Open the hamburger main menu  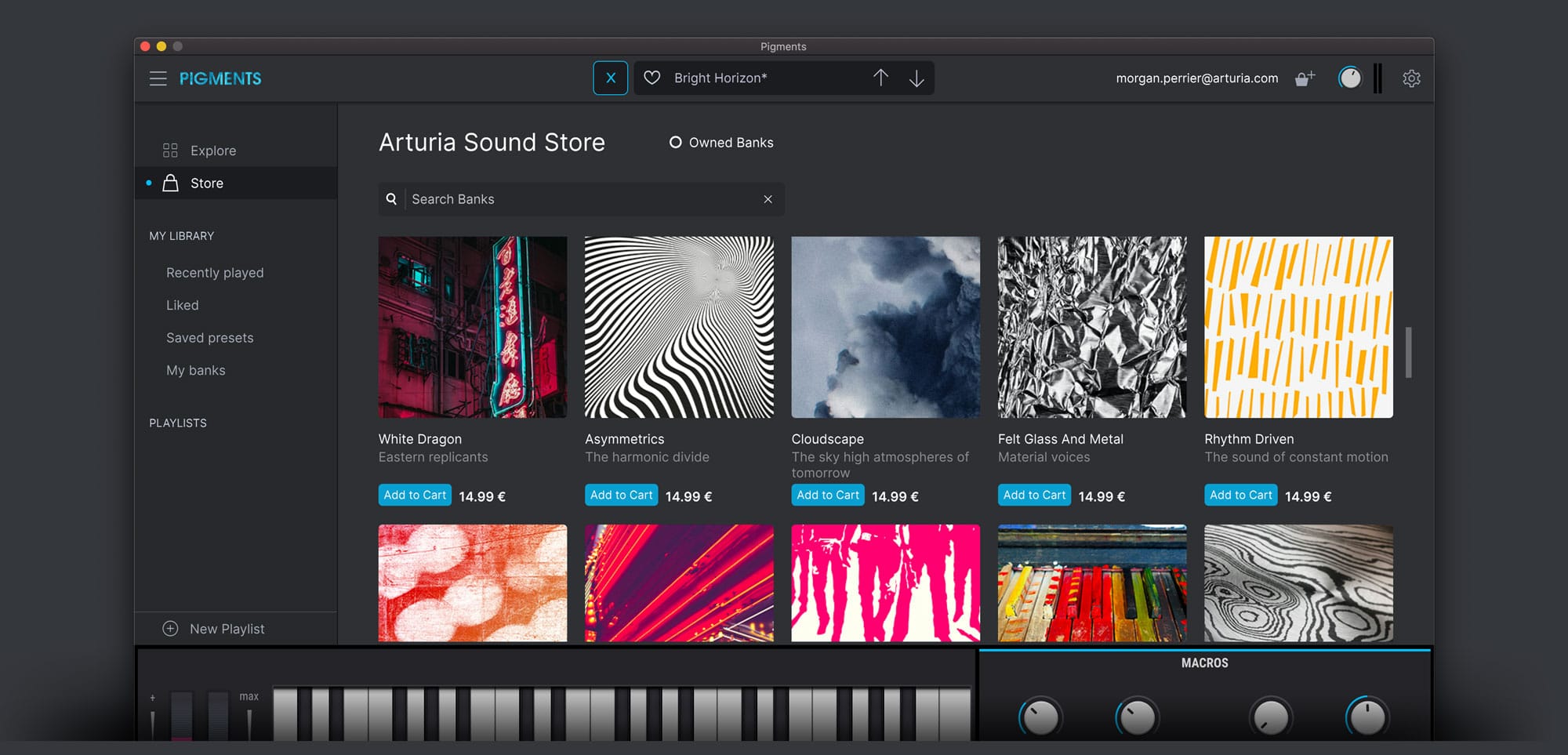click(158, 78)
